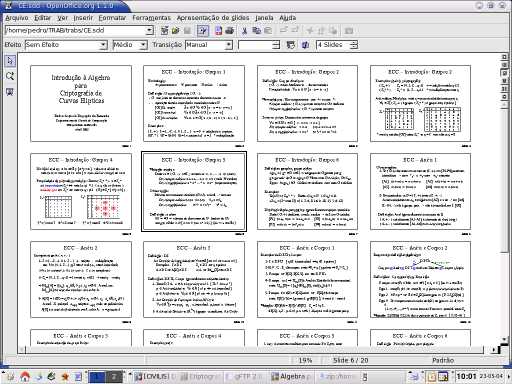
Task: Toggle Show/Hide Slide button
Action: click(305, 45)
